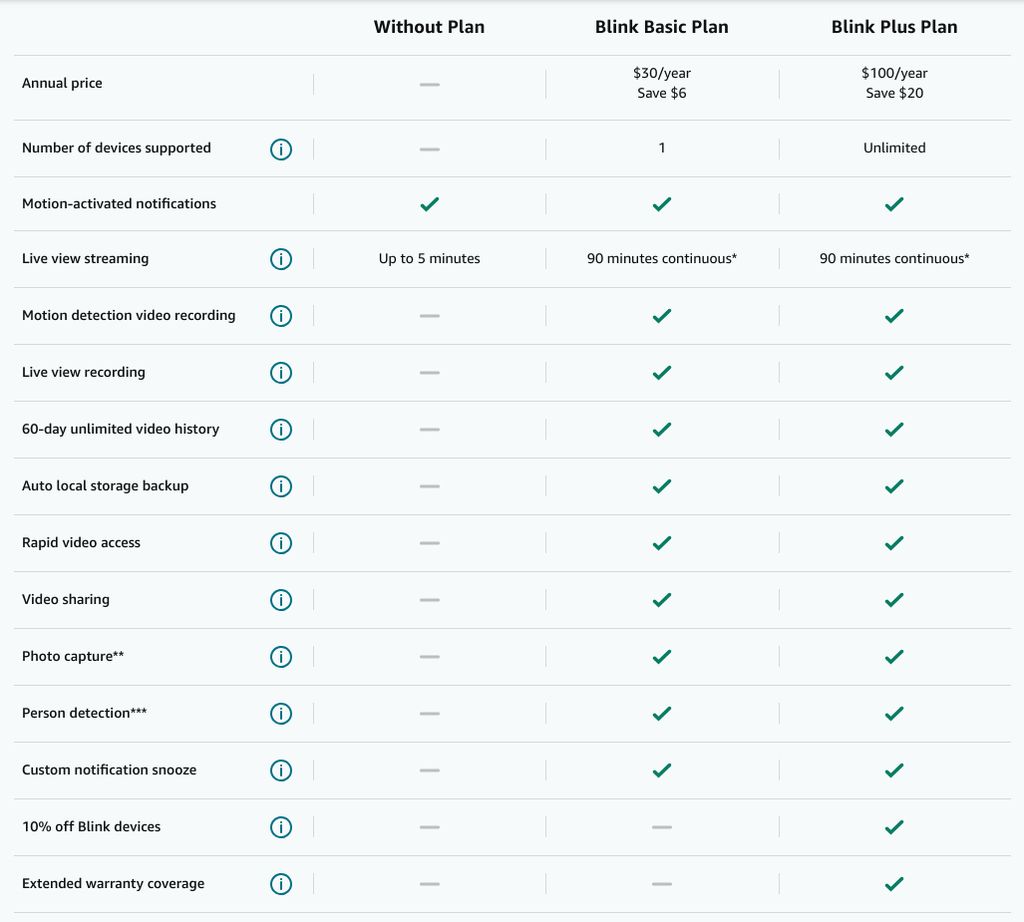The image size is (1024, 922).
Task: Select the Blink Basic Plan column header
Action: tap(662, 27)
